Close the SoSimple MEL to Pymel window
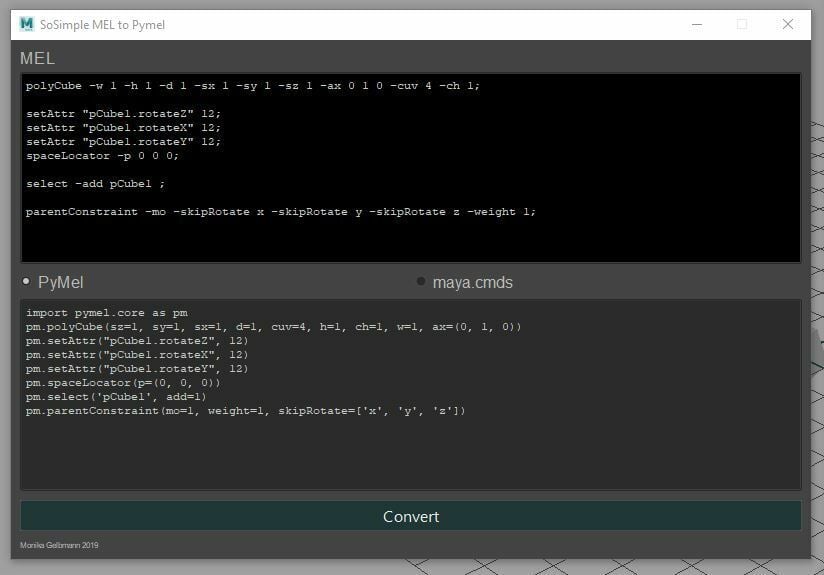The image size is (824, 575). pyautogui.click(x=787, y=24)
